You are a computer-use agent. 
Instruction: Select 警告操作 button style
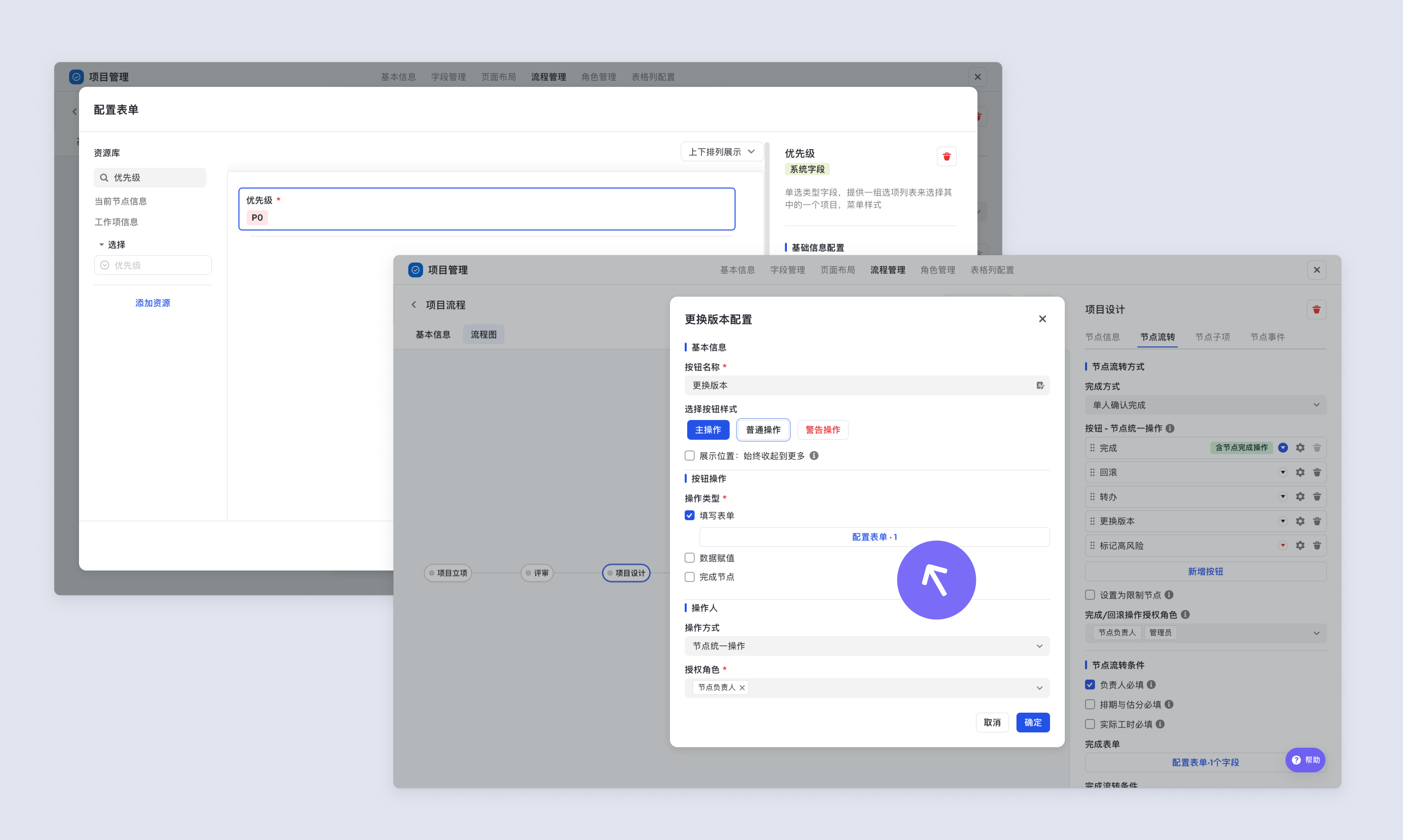(x=823, y=430)
